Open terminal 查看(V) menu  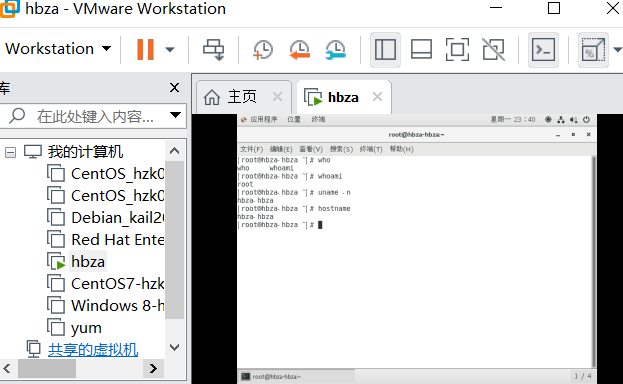[x=311, y=149]
